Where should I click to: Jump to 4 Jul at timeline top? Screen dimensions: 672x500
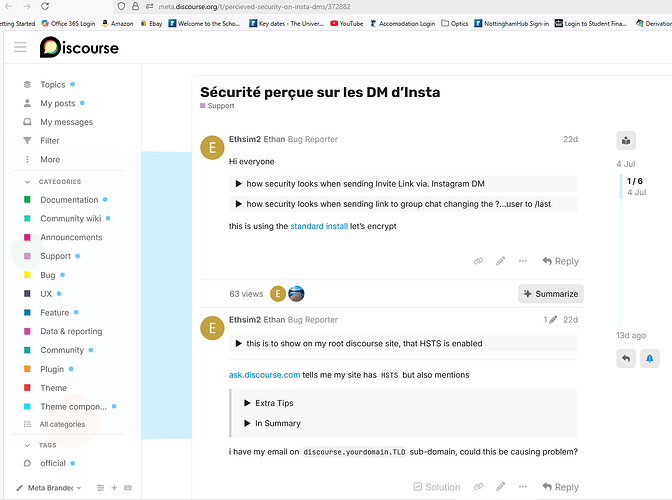(626, 164)
